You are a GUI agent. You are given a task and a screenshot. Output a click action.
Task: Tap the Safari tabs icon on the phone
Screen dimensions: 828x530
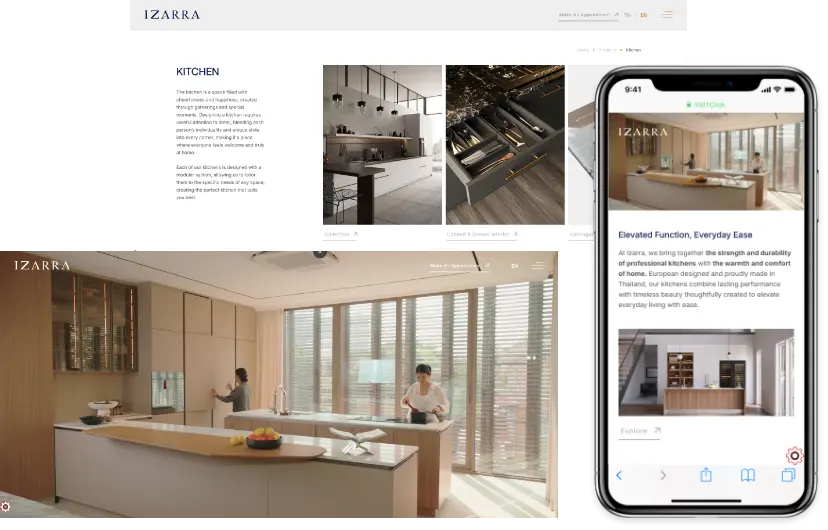pos(788,476)
